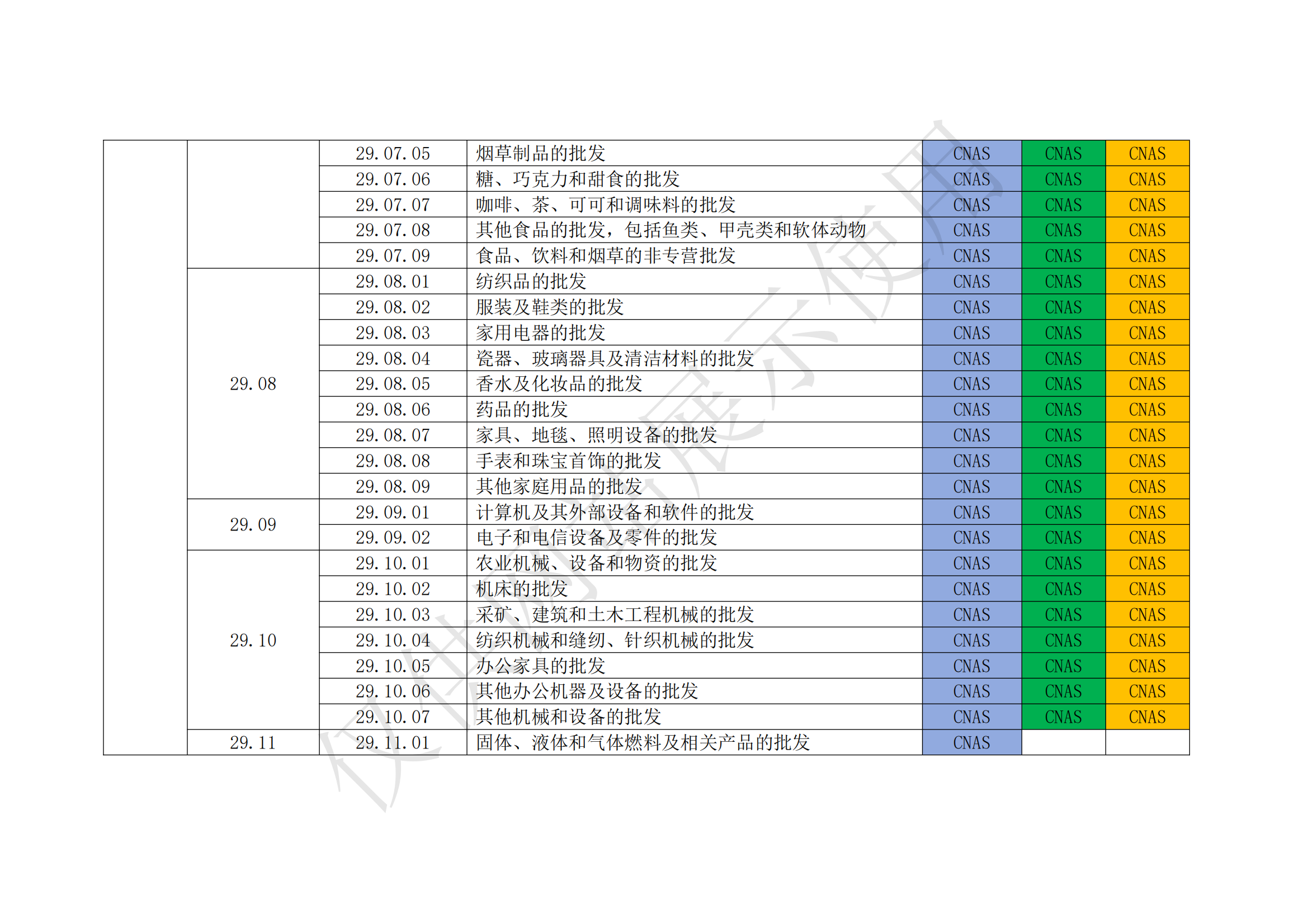
Task: Select the code cell 29.08.08
Action: [x=393, y=461]
